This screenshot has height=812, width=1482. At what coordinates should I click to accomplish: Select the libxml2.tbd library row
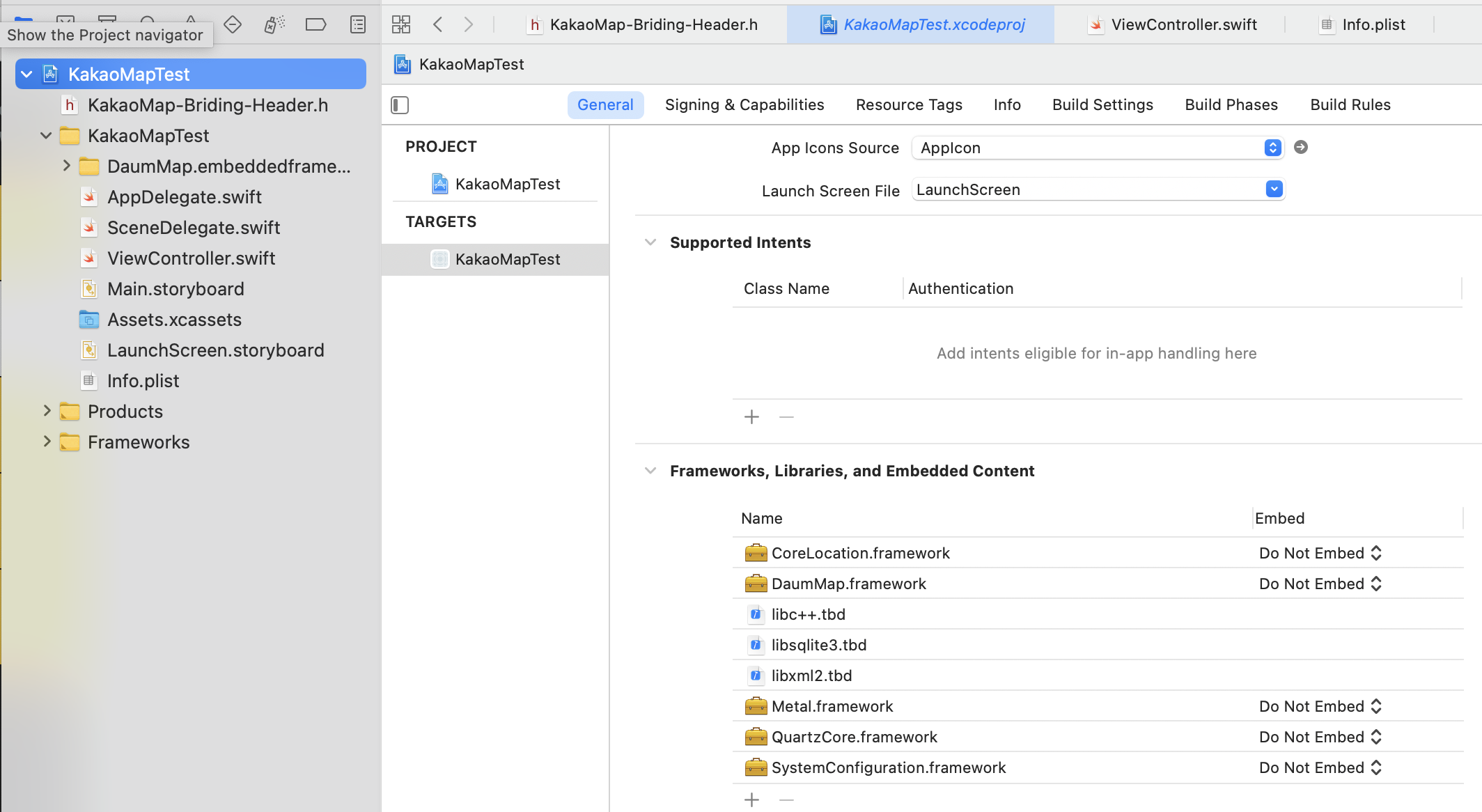click(x=1098, y=676)
